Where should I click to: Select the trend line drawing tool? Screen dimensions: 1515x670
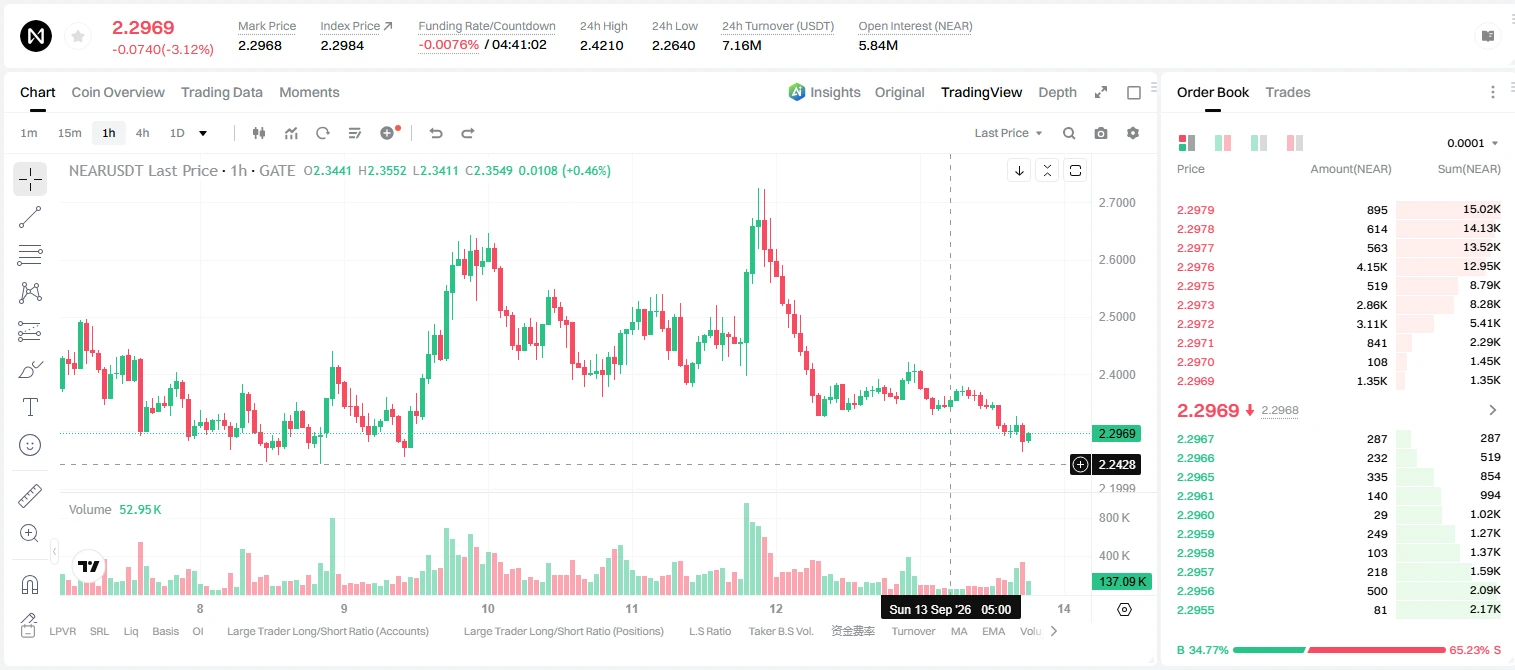pyautogui.click(x=30, y=217)
